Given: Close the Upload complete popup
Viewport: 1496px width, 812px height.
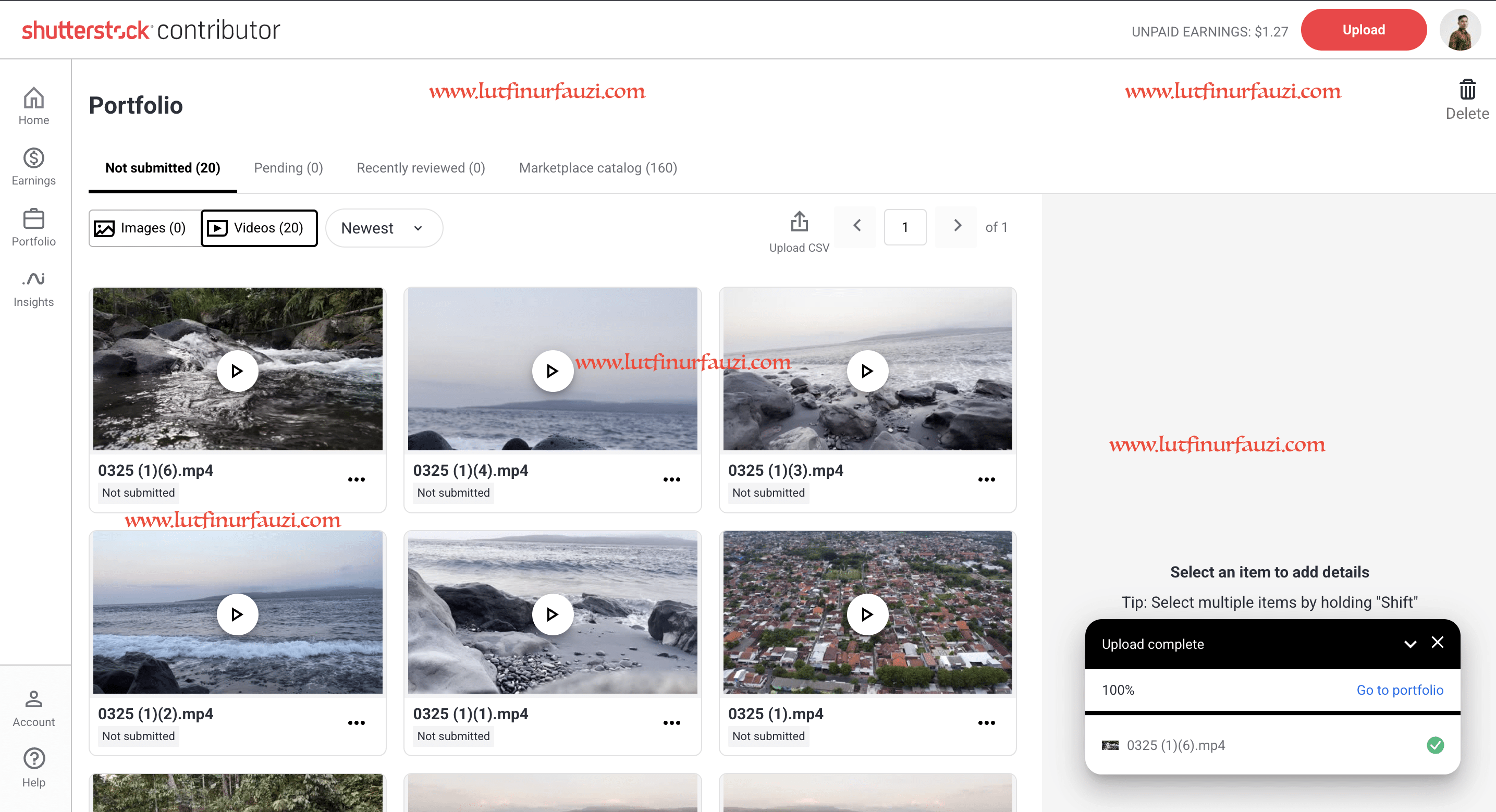Looking at the screenshot, I should click(1437, 643).
